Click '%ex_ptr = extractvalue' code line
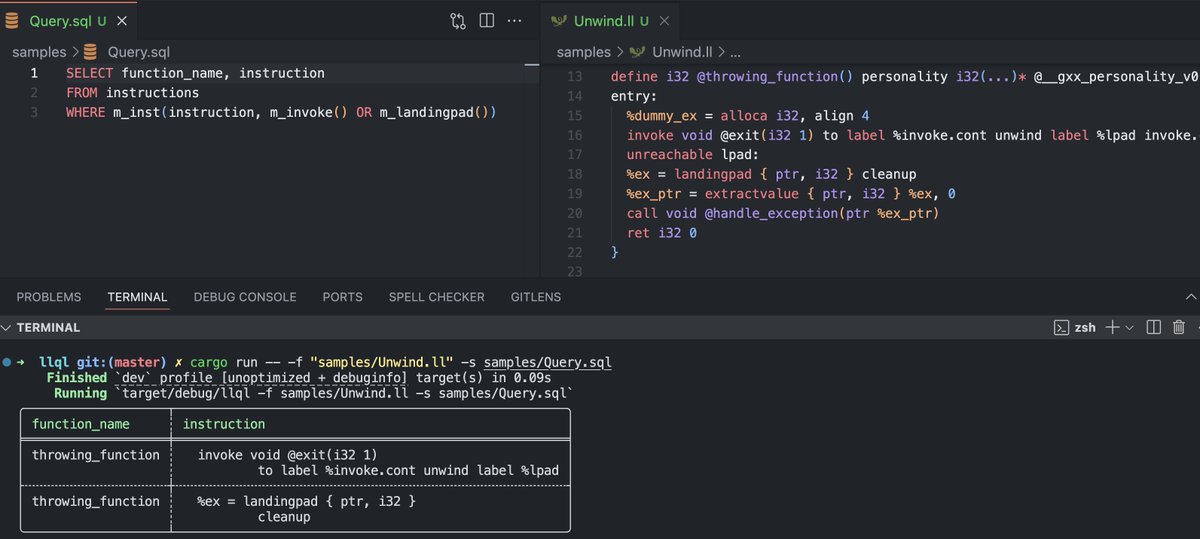The image size is (1200, 539). (791, 194)
